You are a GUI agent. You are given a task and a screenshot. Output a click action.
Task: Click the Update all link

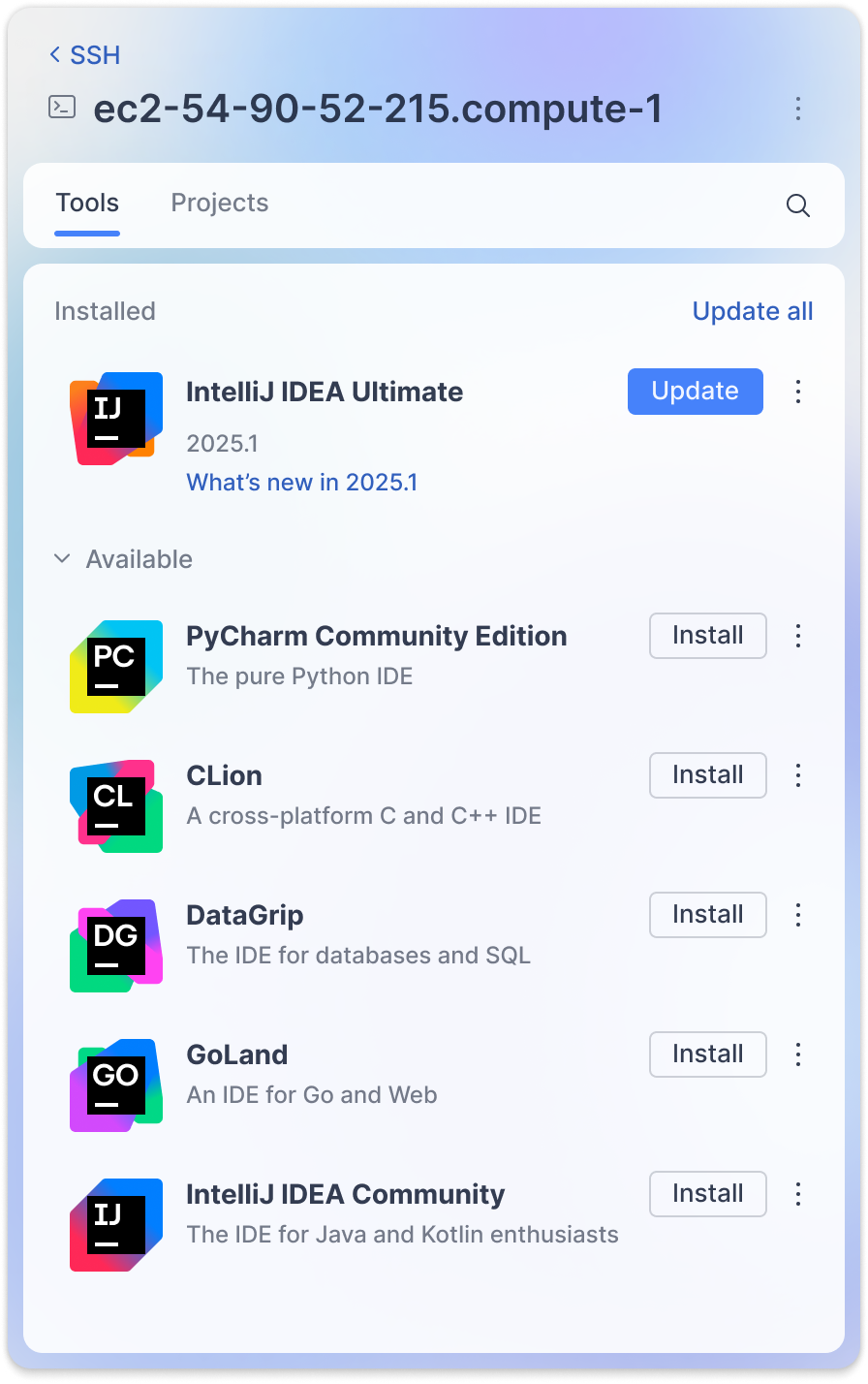[753, 311]
